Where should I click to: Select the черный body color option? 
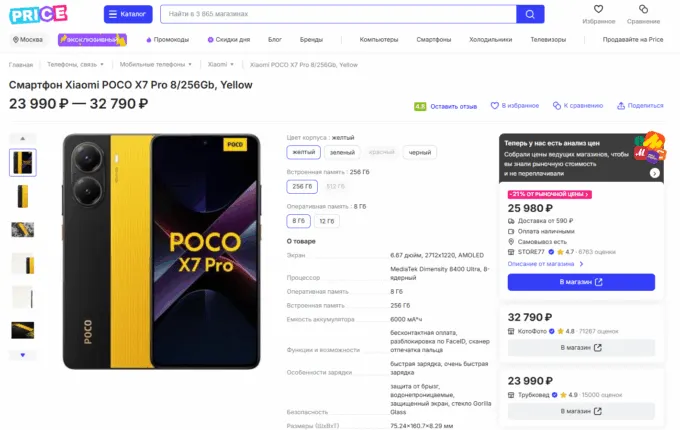pyautogui.click(x=420, y=152)
